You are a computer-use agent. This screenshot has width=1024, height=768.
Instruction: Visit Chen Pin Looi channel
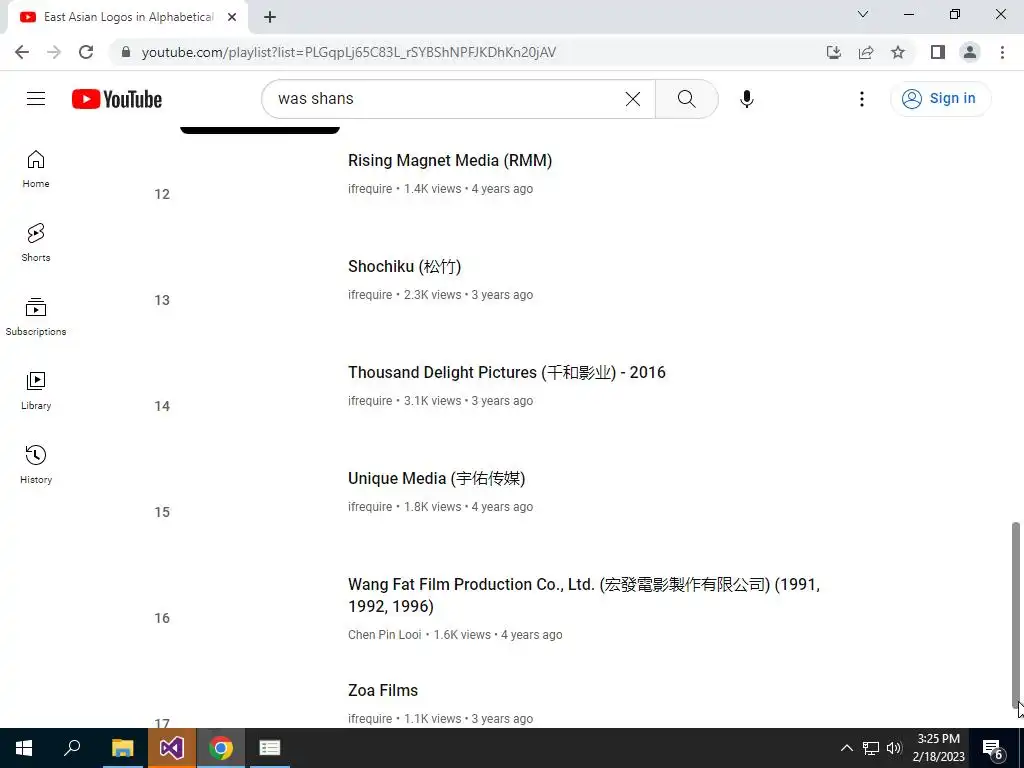pyautogui.click(x=385, y=635)
